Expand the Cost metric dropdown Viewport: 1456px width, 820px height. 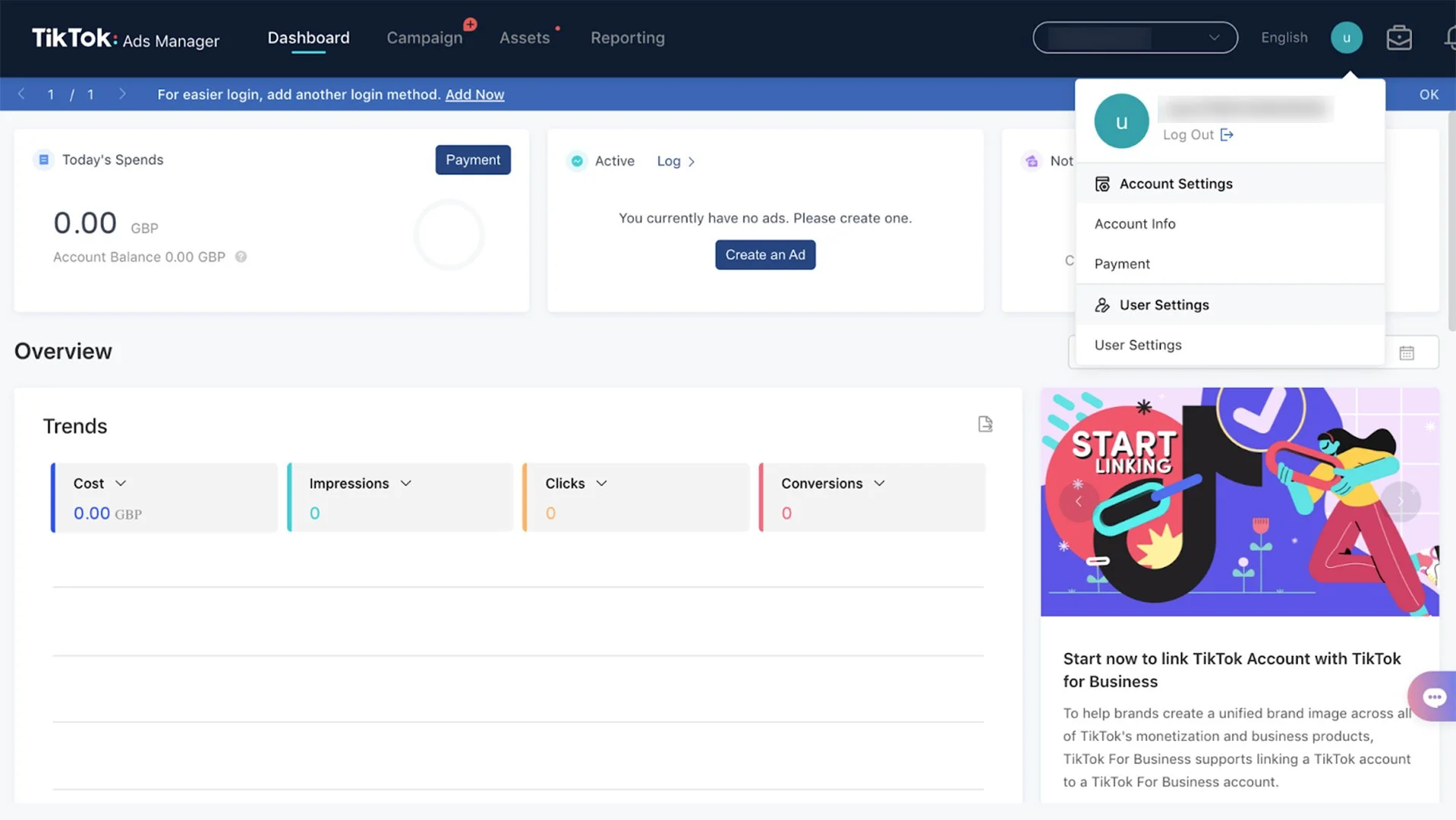[x=121, y=484]
